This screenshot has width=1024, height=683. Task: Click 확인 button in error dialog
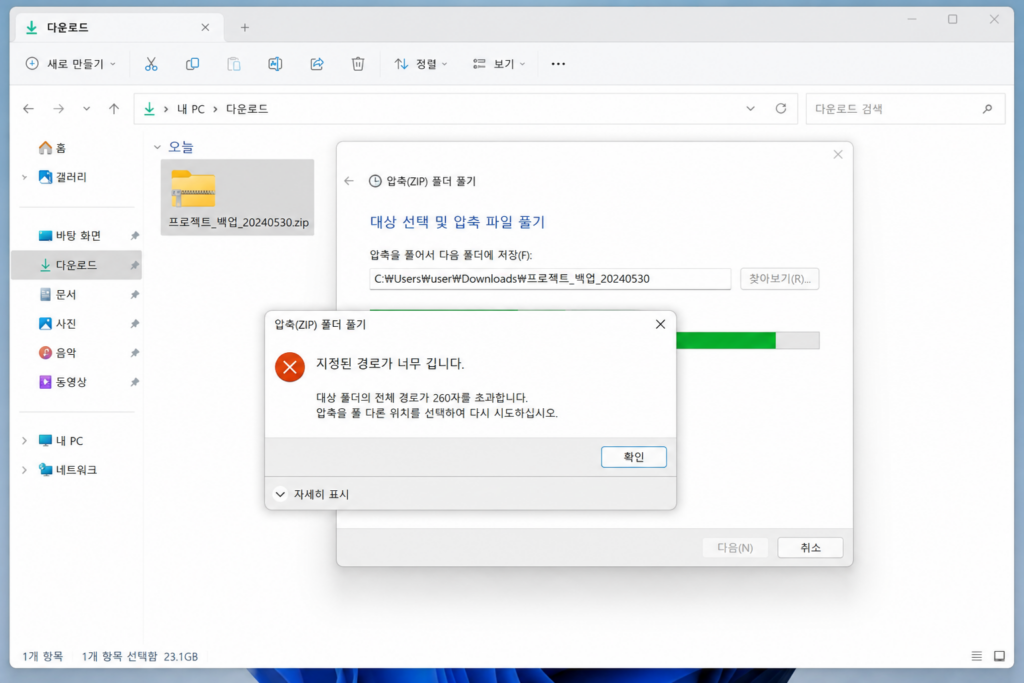click(x=633, y=456)
